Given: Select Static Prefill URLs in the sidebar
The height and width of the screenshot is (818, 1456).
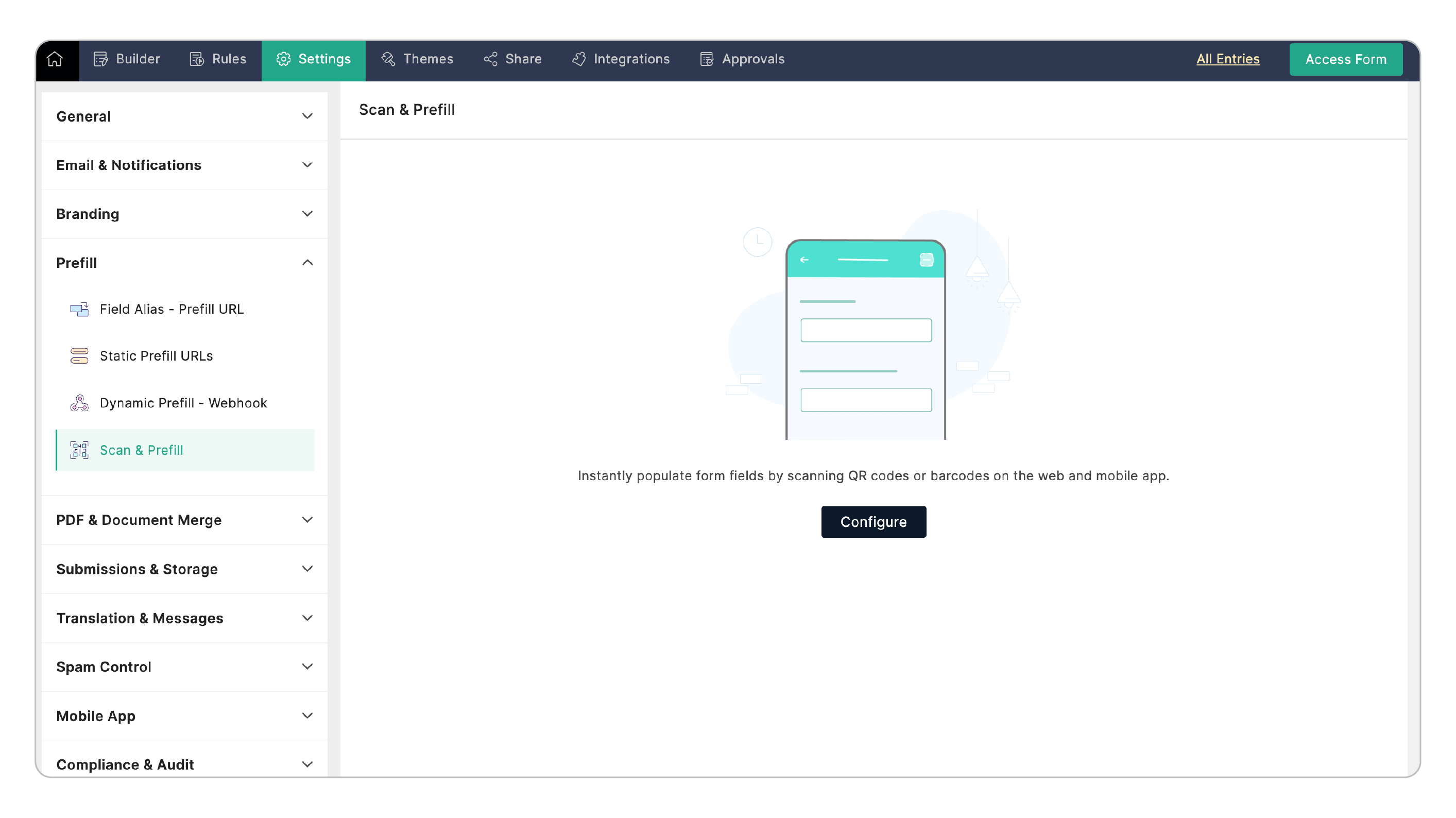Looking at the screenshot, I should (156, 355).
